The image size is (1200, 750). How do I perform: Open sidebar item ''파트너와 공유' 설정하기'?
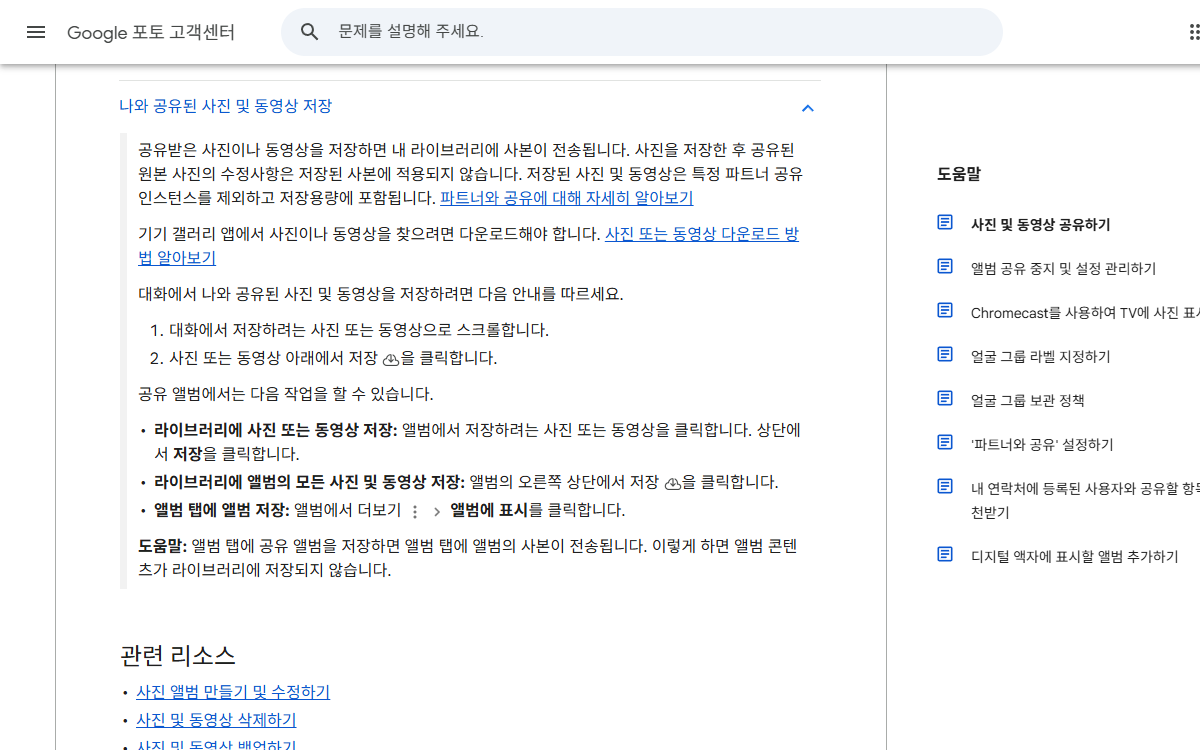coord(1042,445)
